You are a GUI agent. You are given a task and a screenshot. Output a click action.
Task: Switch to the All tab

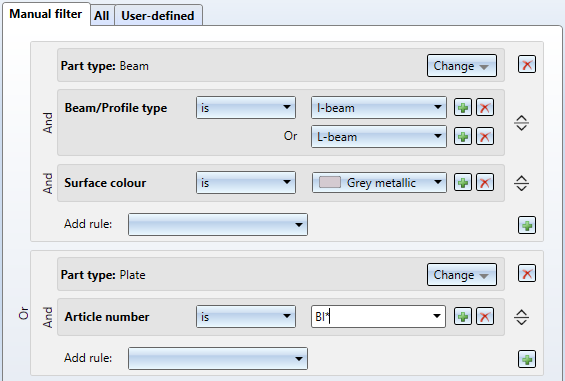tap(102, 15)
